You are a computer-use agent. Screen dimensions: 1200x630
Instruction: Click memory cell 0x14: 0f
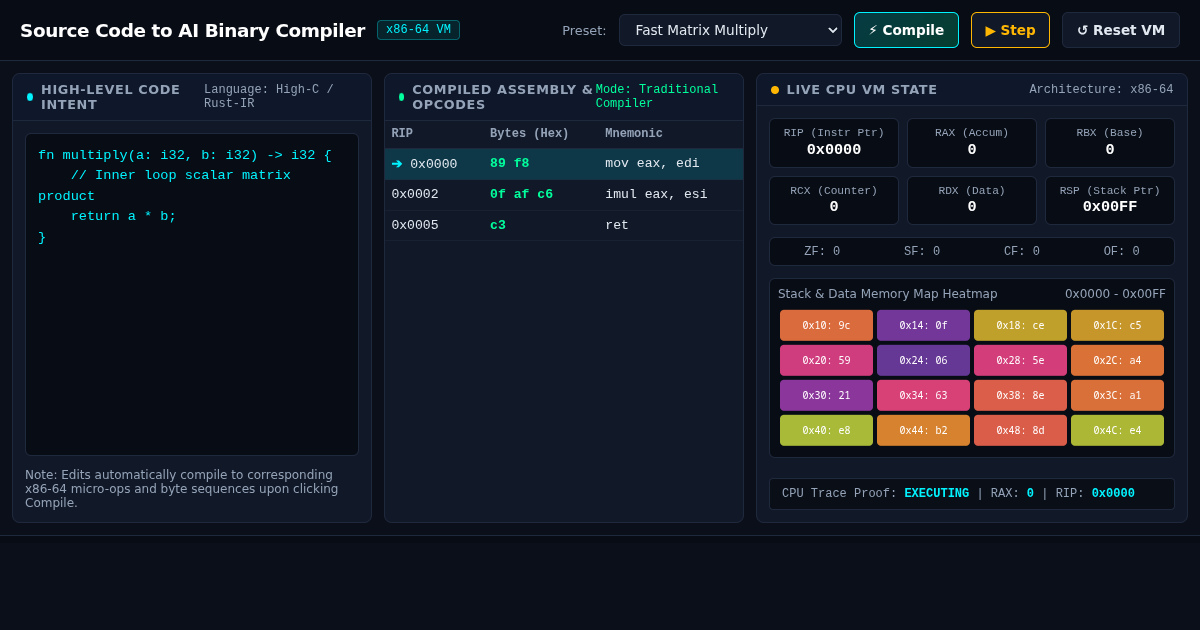(x=923, y=326)
